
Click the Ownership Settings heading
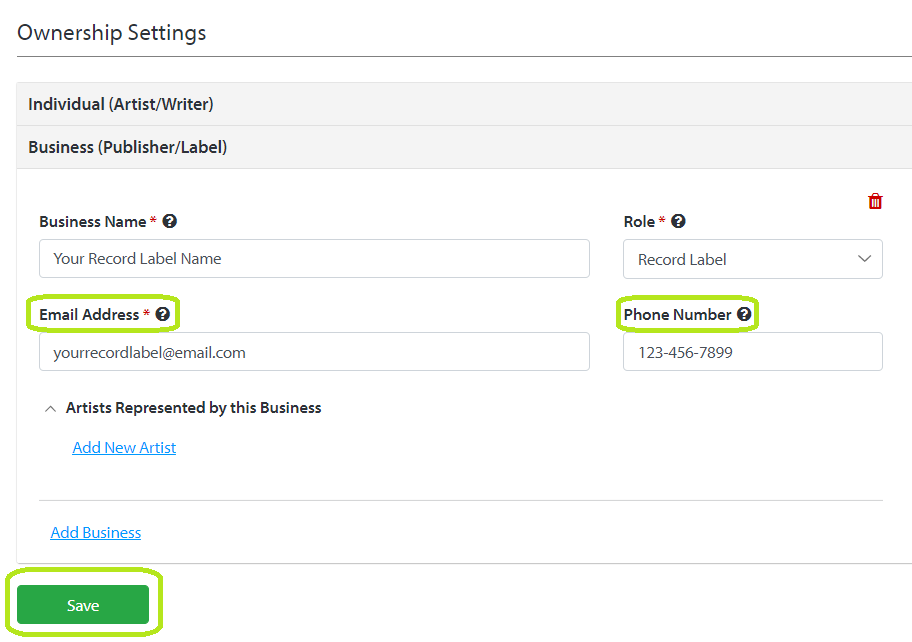112,33
